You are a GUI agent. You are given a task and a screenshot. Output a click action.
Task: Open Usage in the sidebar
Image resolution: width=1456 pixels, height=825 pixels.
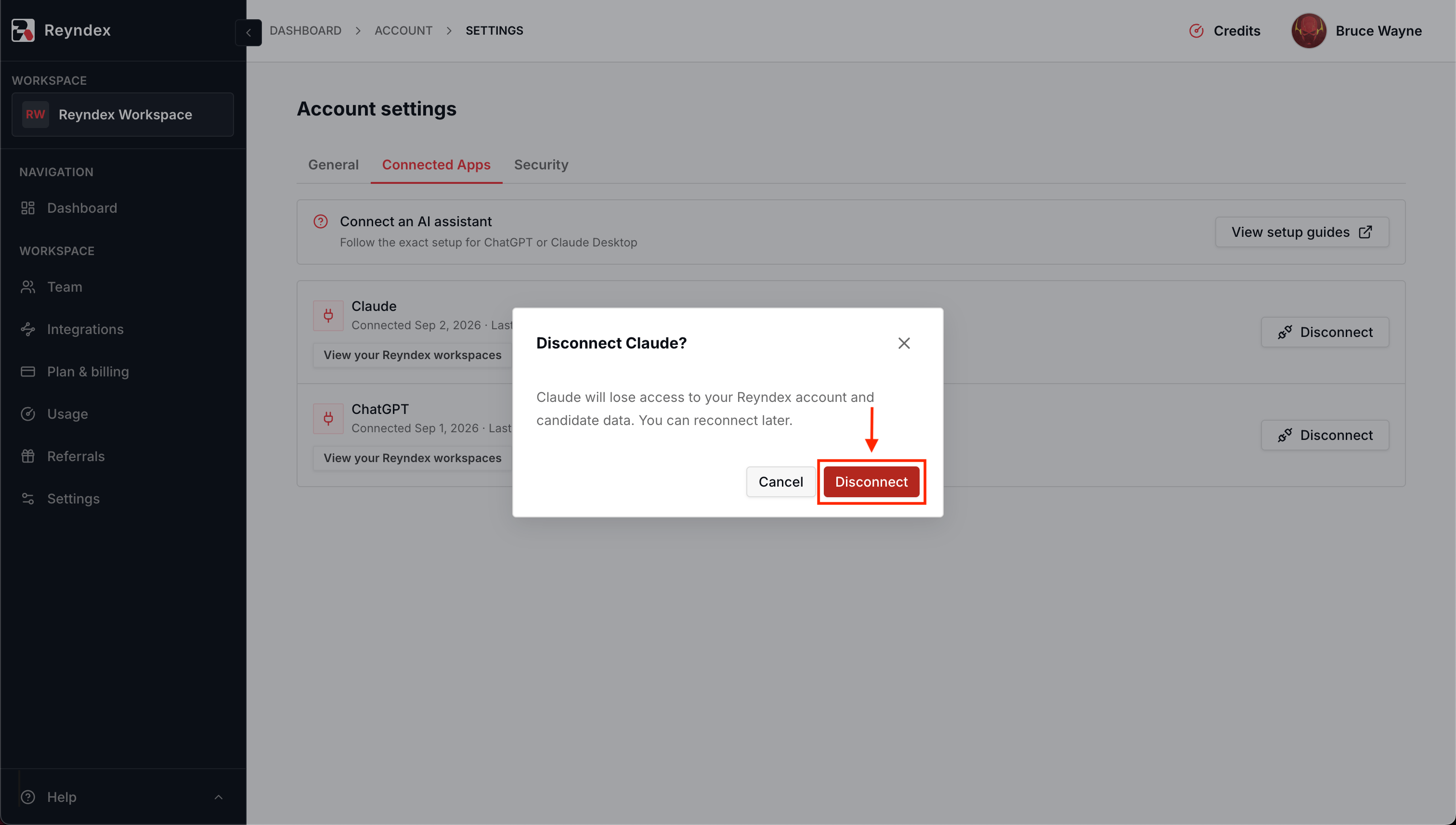67,414
